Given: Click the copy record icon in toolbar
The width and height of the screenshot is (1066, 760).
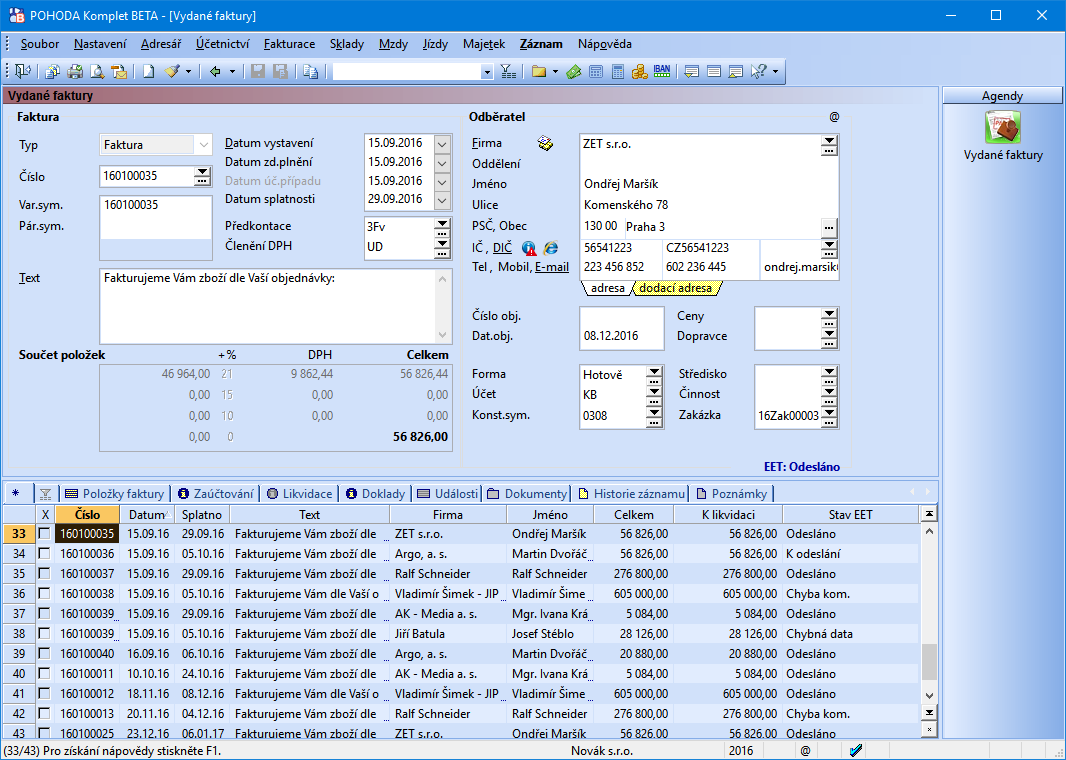Looking at the screenshot, I should click(x=311, y=71).
